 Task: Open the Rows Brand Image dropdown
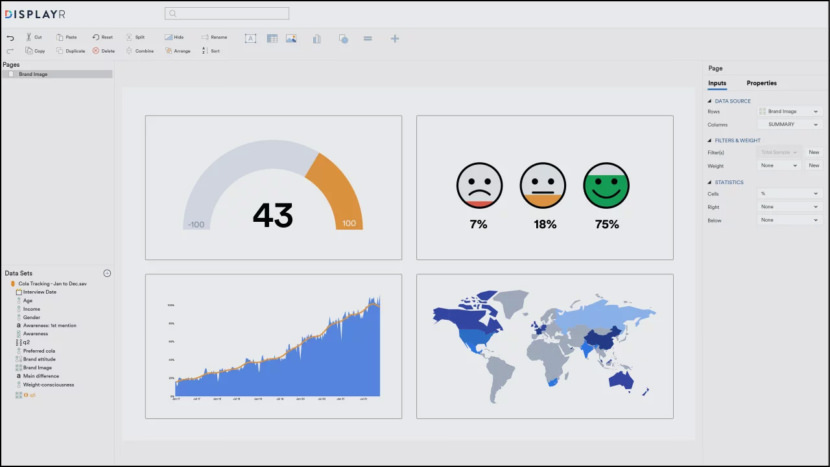coord(789,111)
